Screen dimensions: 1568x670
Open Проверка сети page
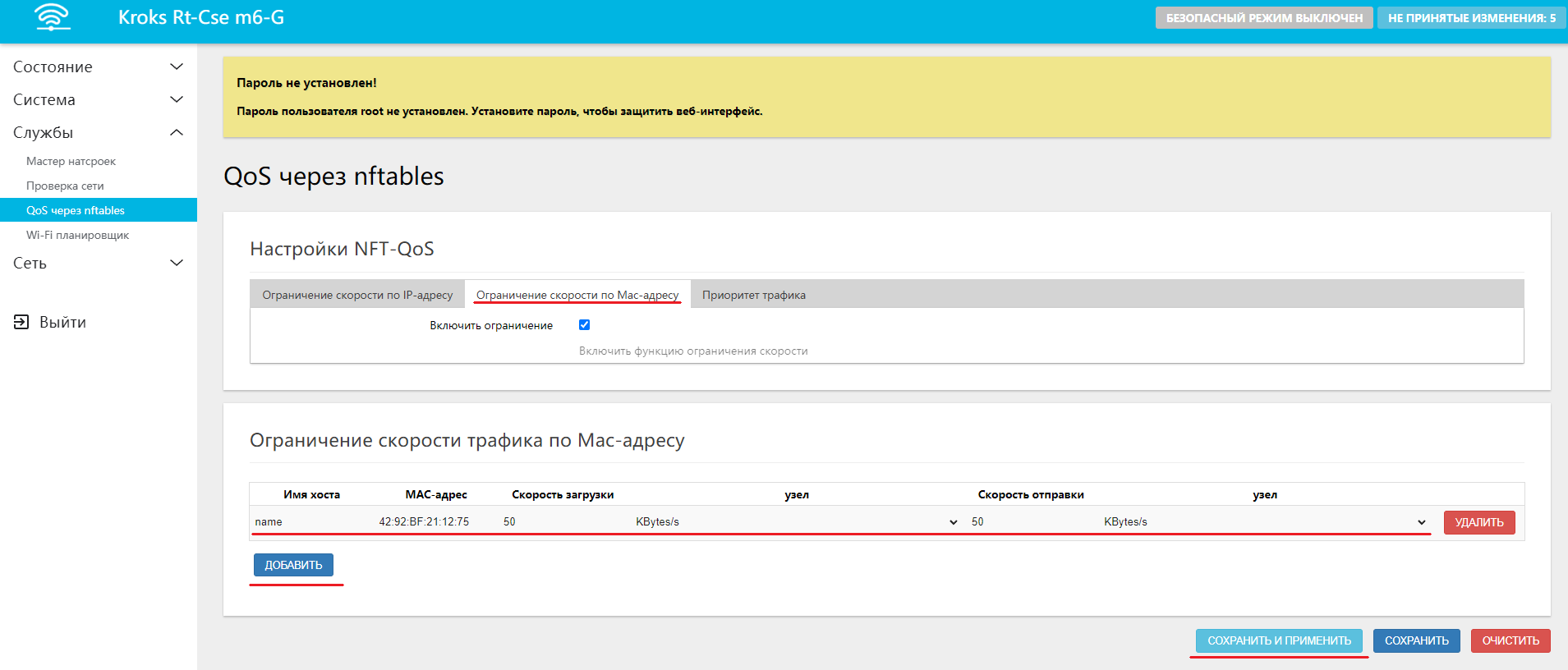tap(65, 186)
